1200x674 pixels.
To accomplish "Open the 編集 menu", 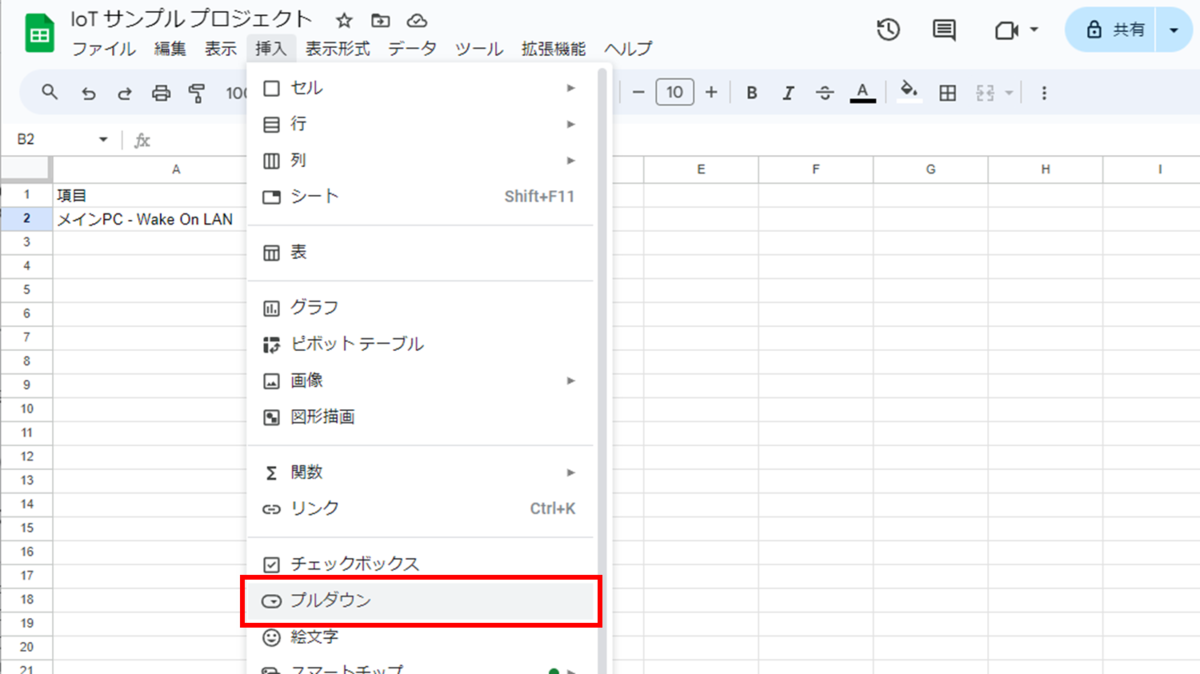I will pyautogui.click(x=170, y=49).
